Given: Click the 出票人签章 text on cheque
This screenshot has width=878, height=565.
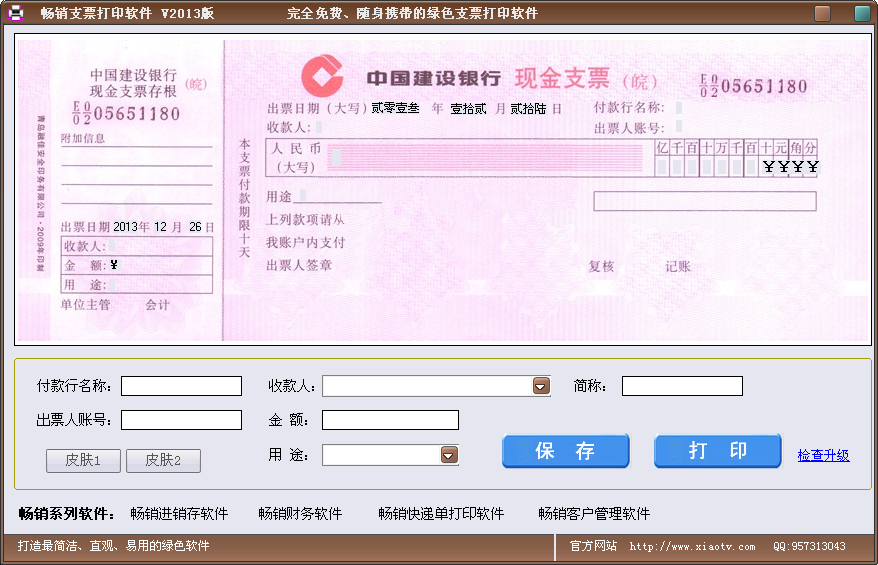Looking at the screenshot, I should coord(299,265).
